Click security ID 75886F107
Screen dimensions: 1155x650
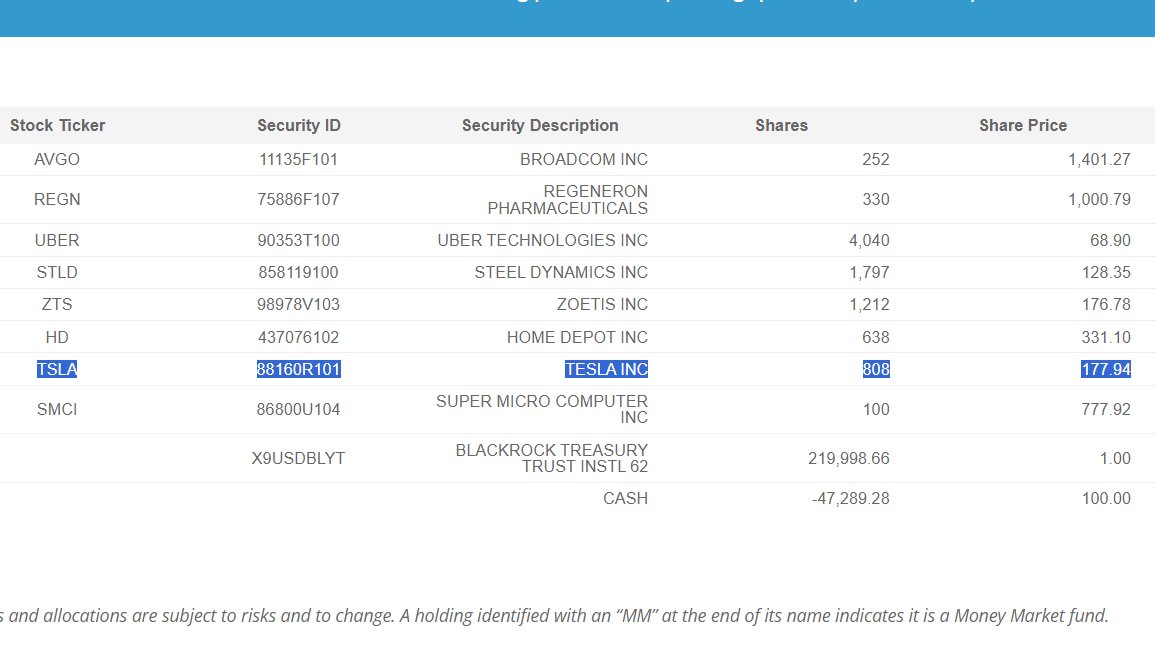click(x=298, y=199)
